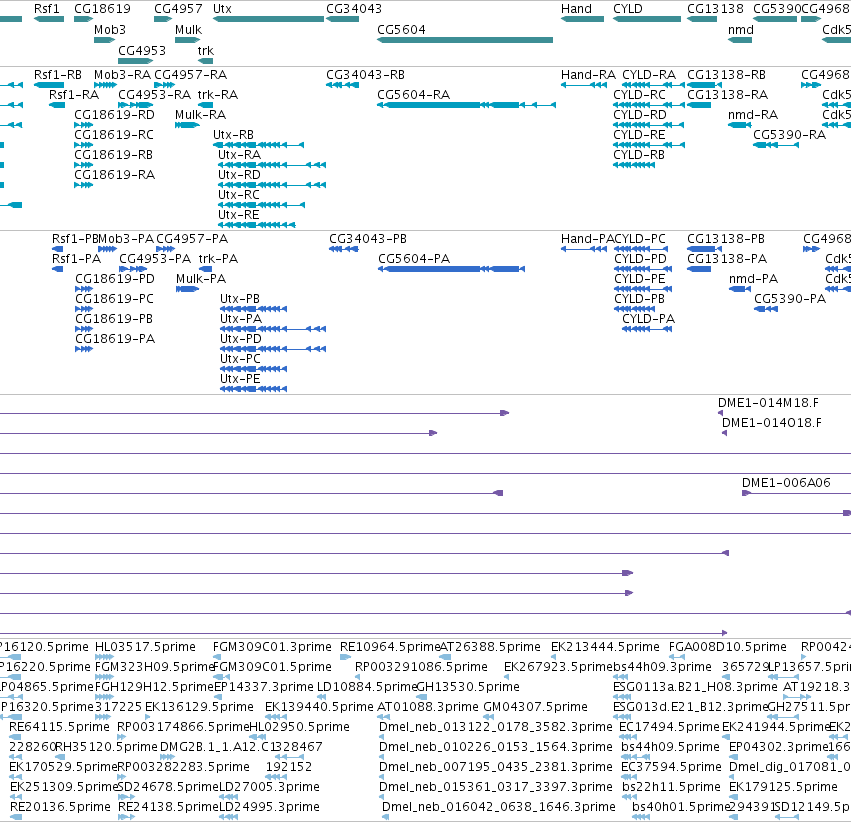This screenshot has width=851, height=822.
Task: Select the 'RE10964.5prime' EST label
Action: [x=390, y=647]
